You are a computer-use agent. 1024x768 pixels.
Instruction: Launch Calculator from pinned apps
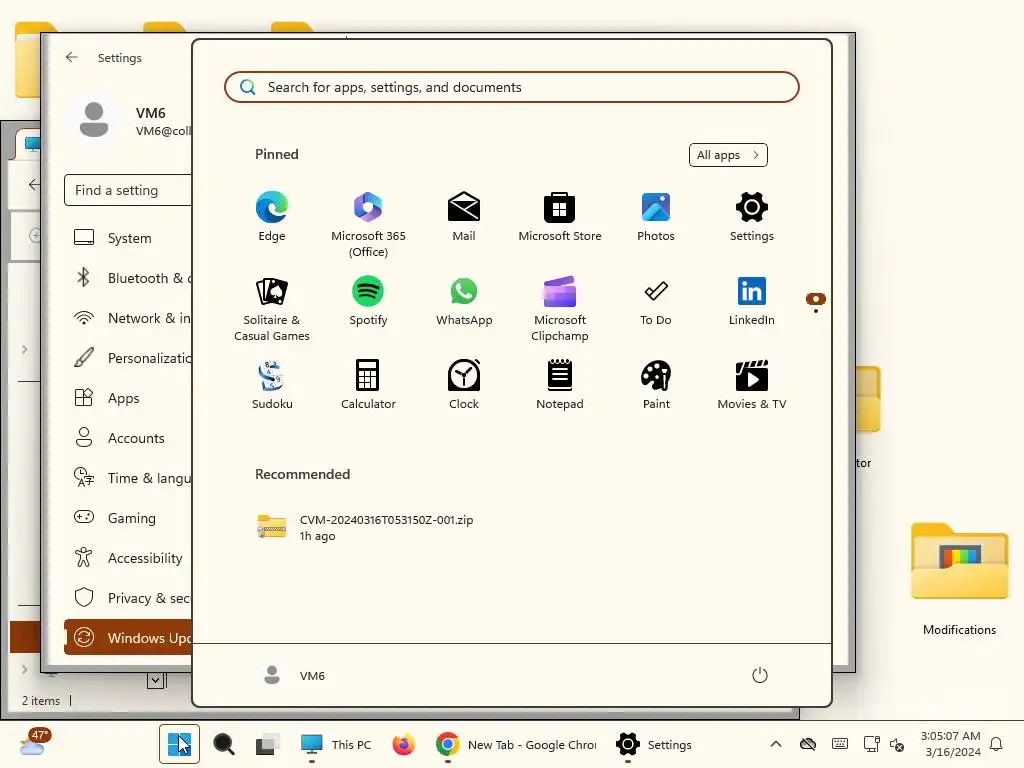pos(368,385)
